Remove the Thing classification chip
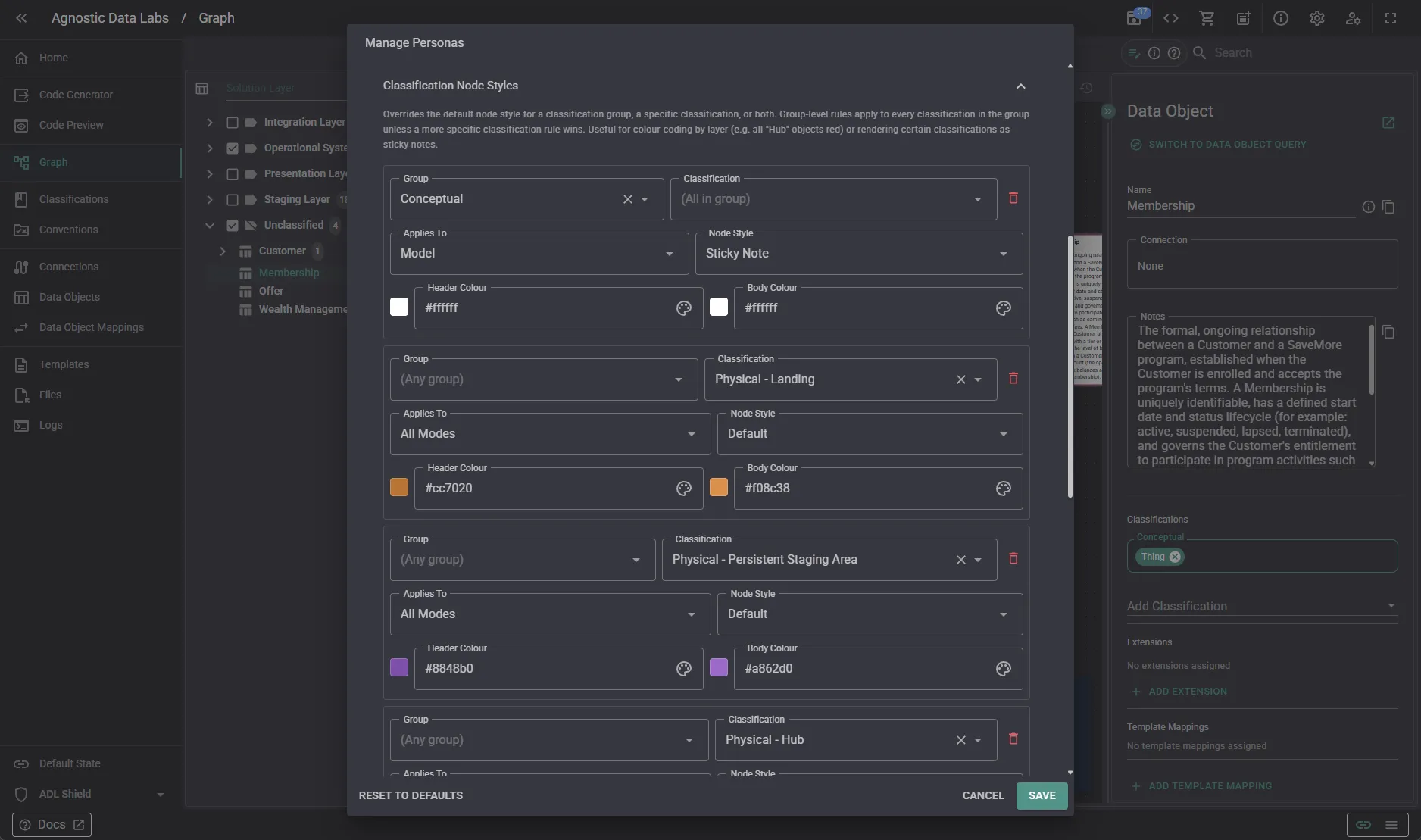Image resolution: width=1421 pixels, height=840 pixels. pyautogui.click(x=1174, y=557)
